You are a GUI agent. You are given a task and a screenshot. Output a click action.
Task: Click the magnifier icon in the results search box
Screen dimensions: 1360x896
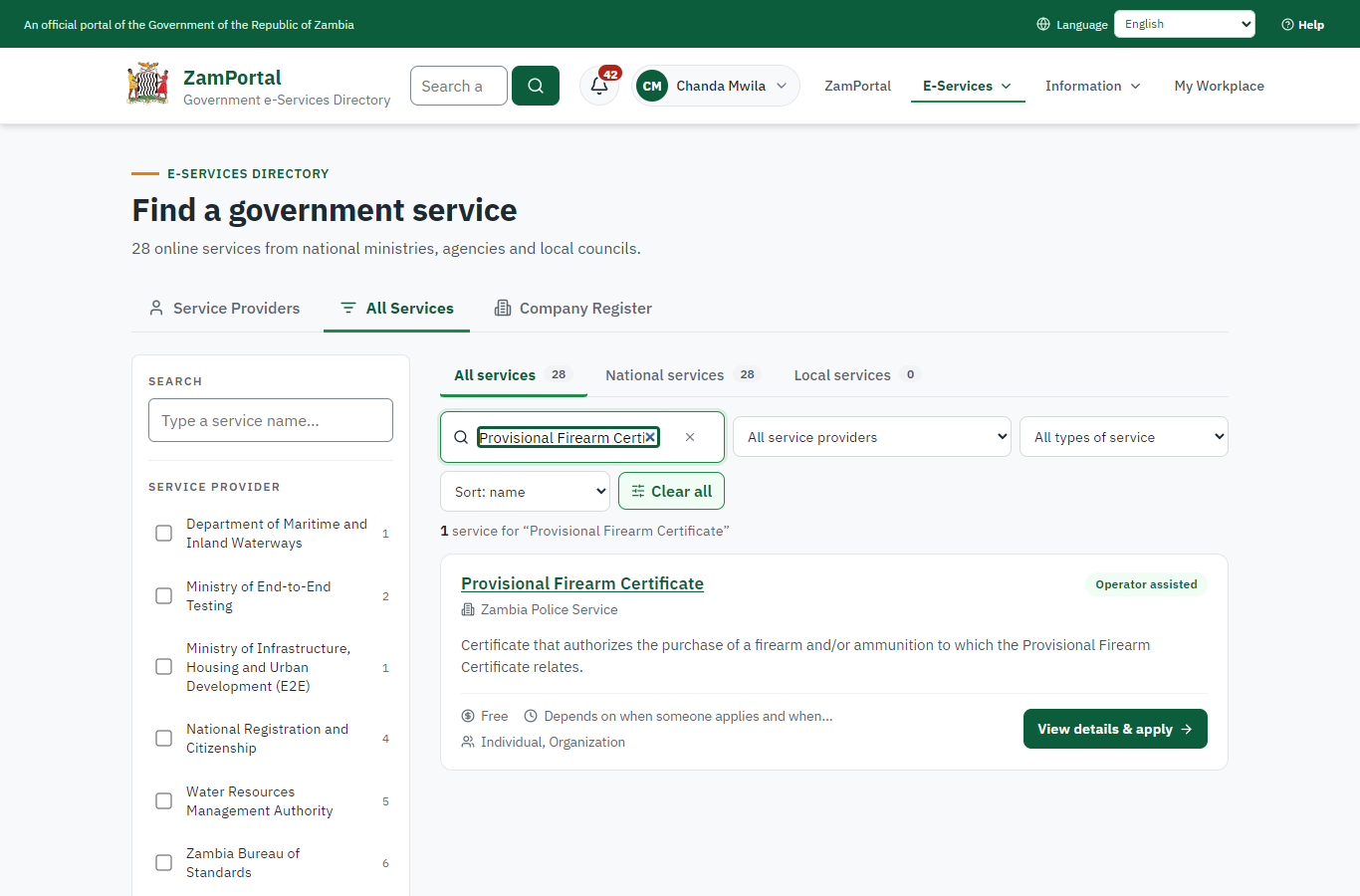point(461,437)
